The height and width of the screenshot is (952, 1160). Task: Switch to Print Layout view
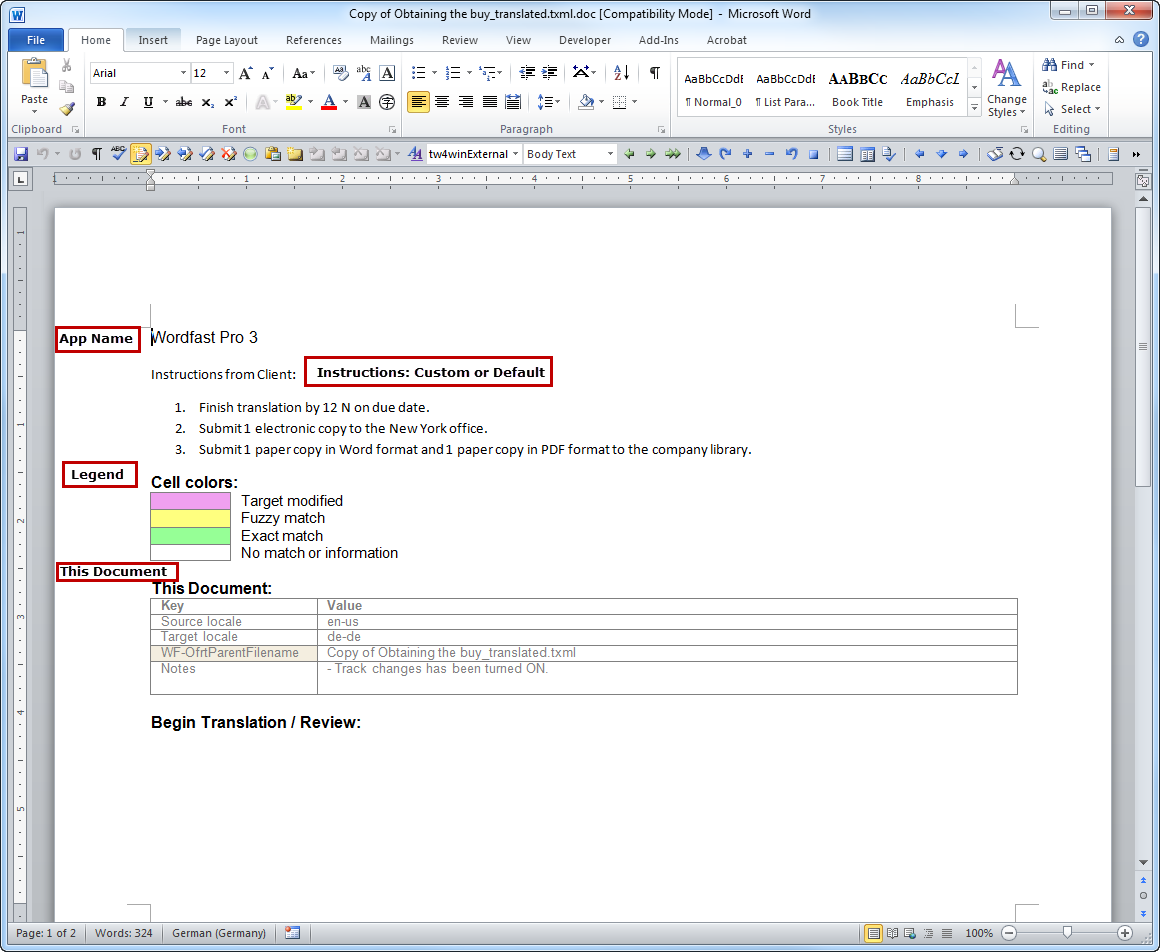point(874,934)
